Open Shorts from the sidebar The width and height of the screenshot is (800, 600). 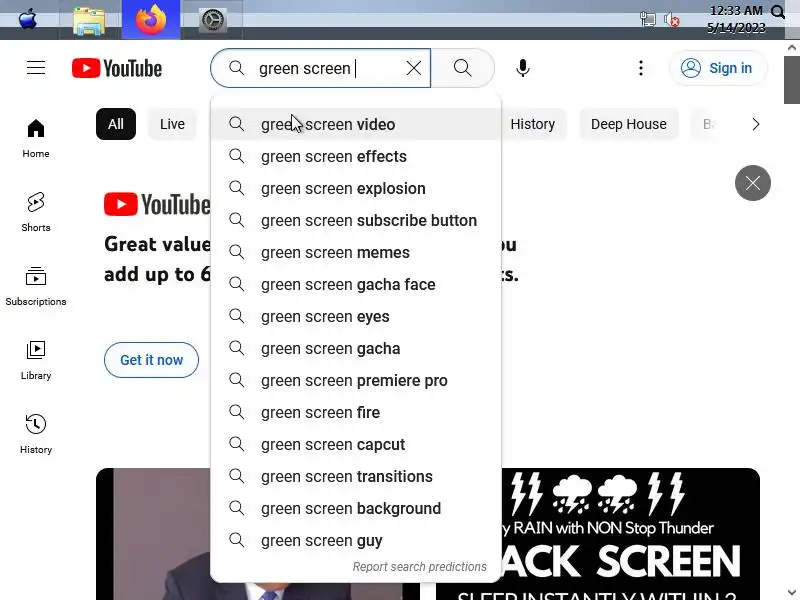click(36, 212)
